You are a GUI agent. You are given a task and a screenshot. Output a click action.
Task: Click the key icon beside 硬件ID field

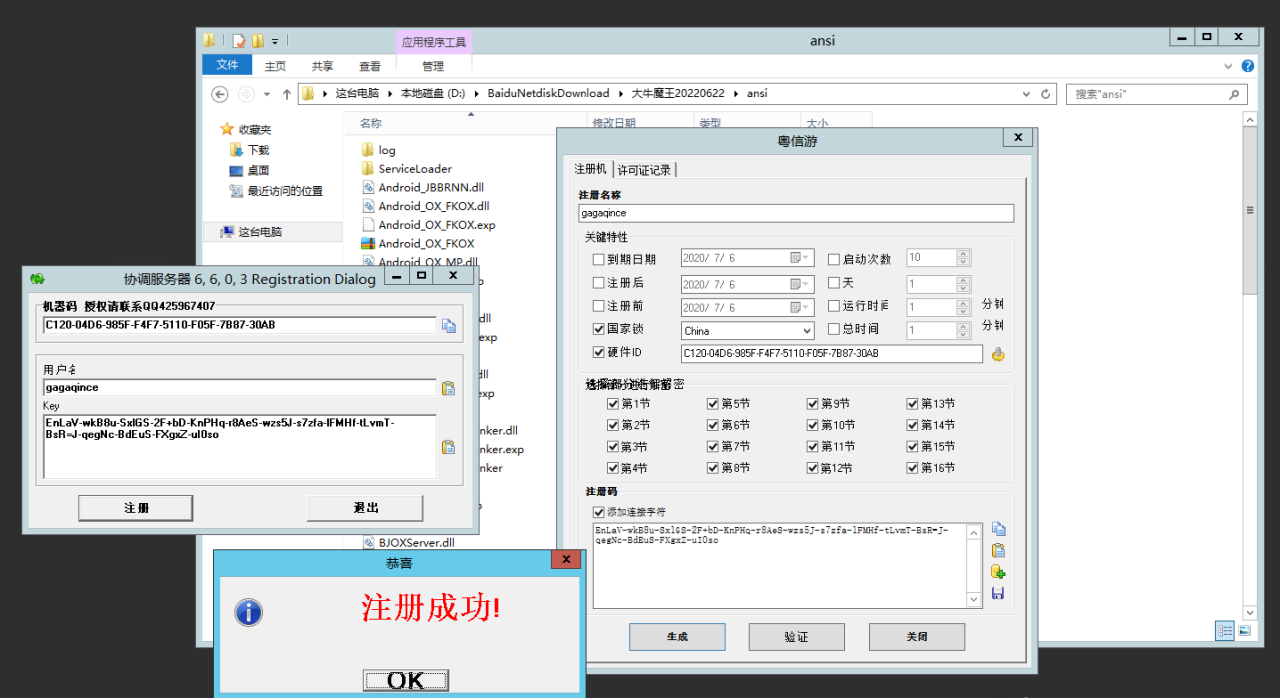click(x=997, y=353)
